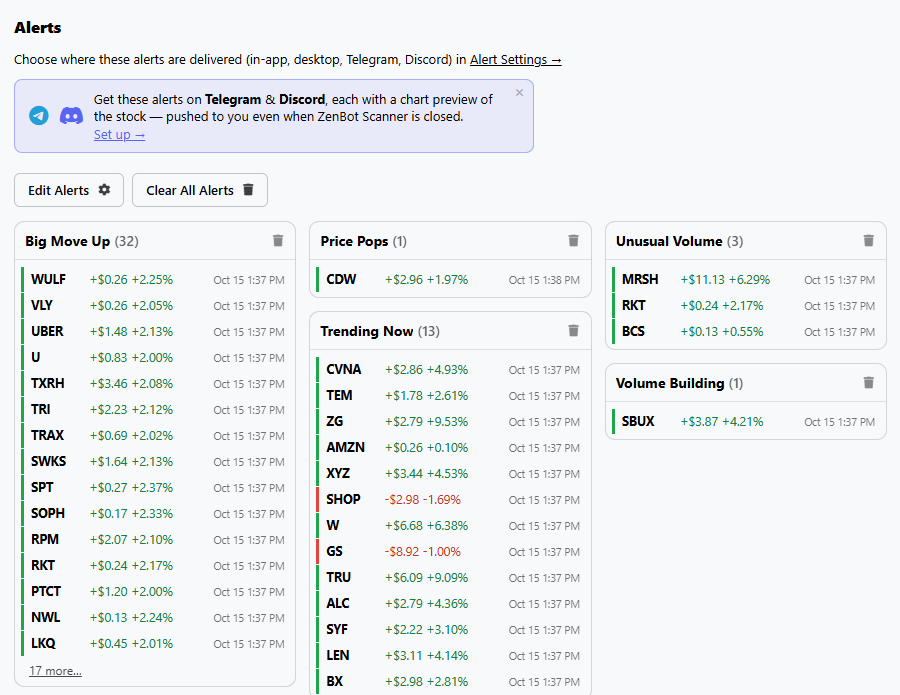
Task: Follow the Set up link in banner
Action: tap(119, 135)
